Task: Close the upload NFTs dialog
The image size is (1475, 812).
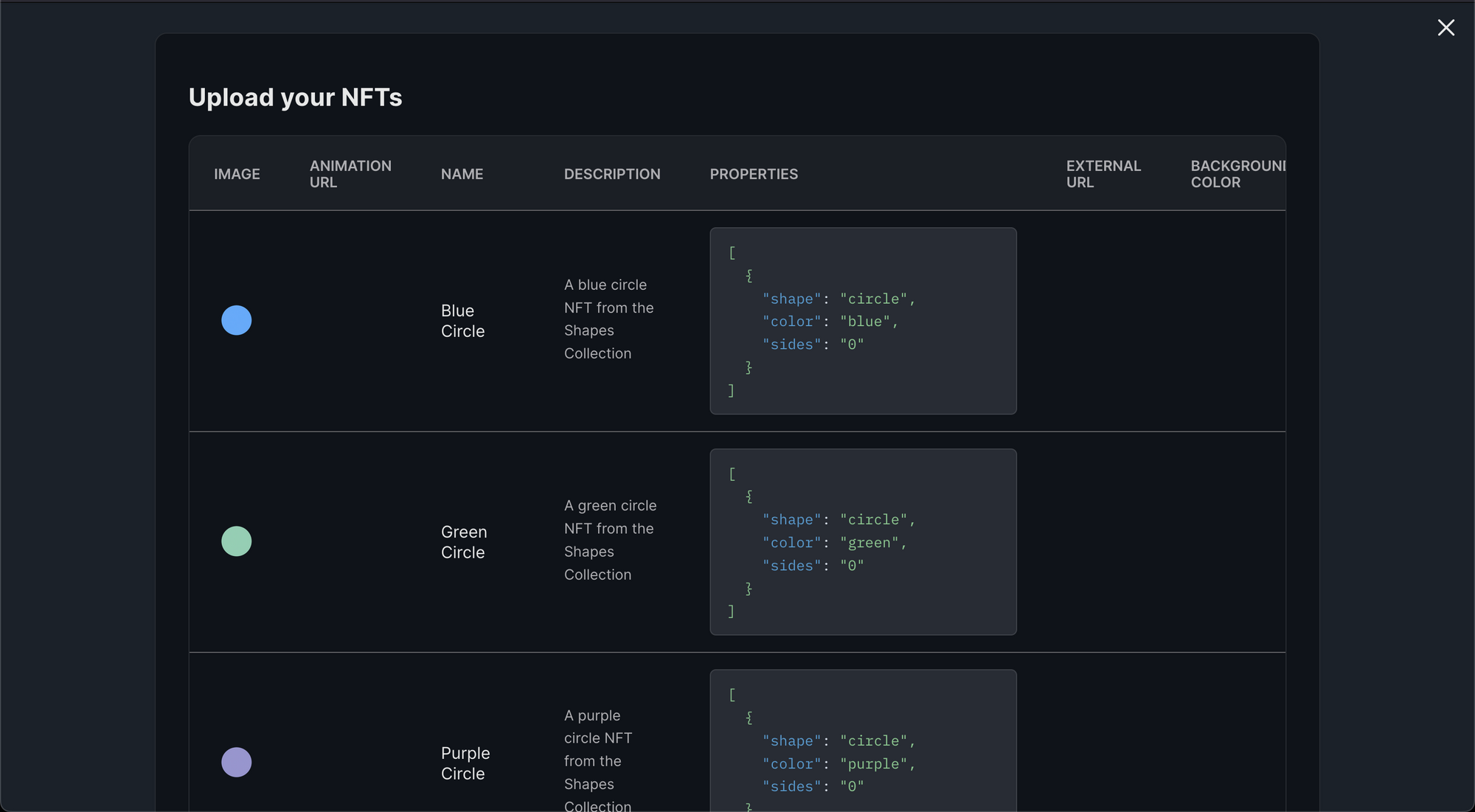Action: [1445, 28]
